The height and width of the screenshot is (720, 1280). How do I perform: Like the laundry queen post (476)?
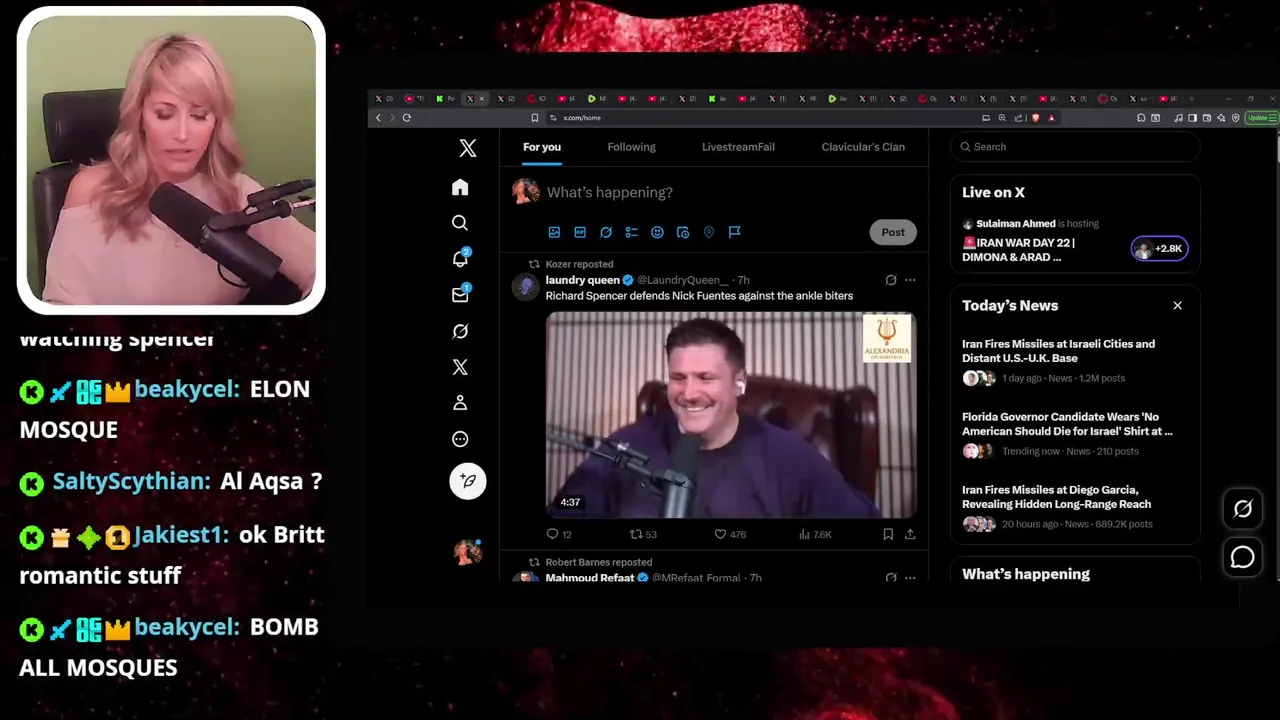pos(730,535)
